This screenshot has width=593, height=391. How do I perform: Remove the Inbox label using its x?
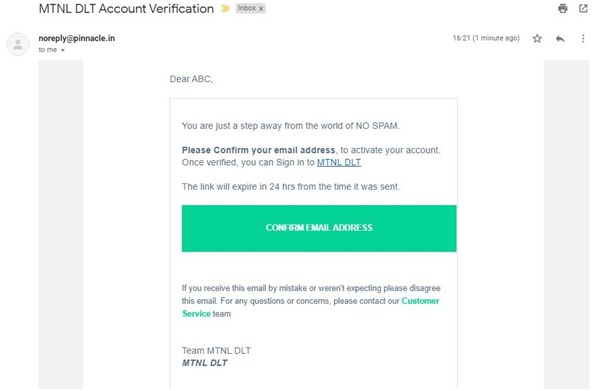[261, 9]
